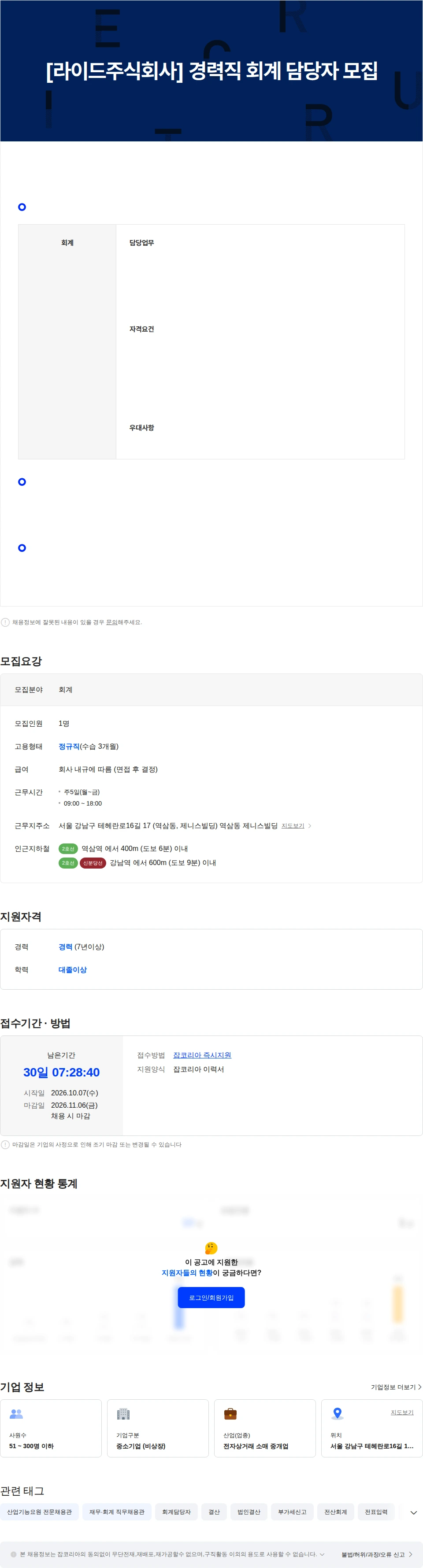Click the info icon beside 채용정보 notice
Image resolution: width=423 pixels, height=1568 pixels.
tap(5, 622)
